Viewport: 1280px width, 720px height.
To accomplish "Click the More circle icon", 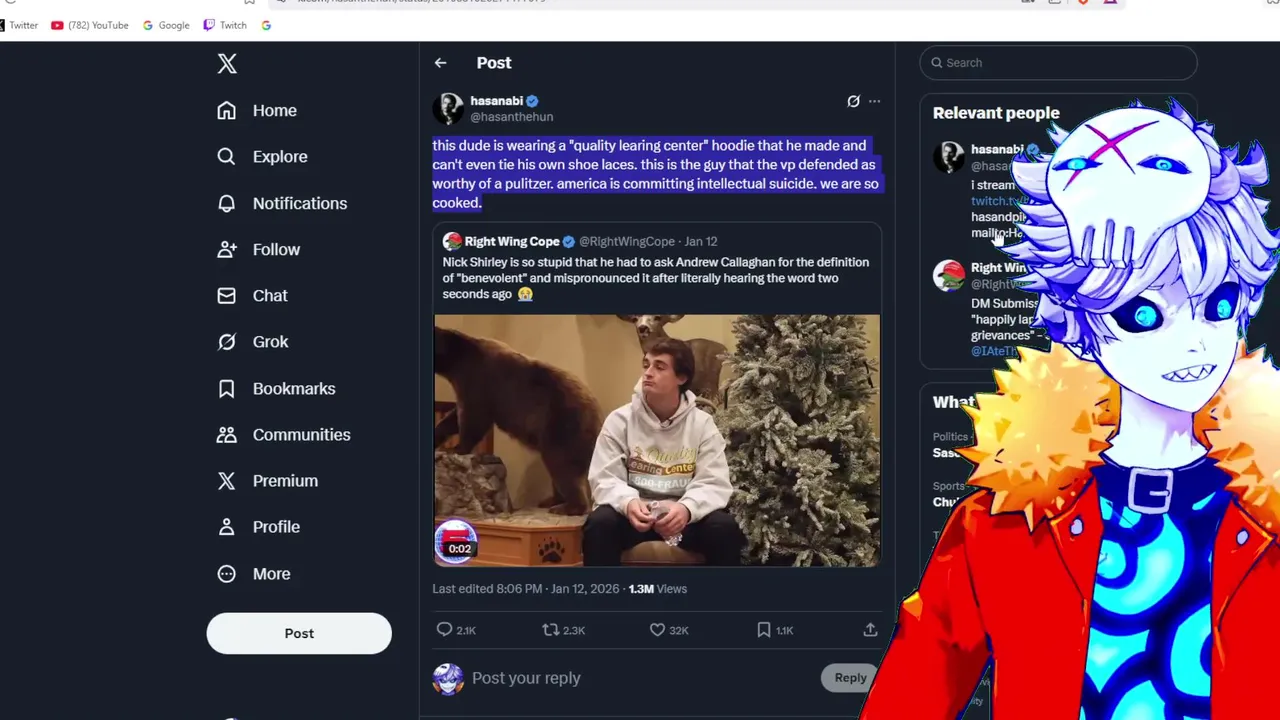I will (x=227, y=573).
